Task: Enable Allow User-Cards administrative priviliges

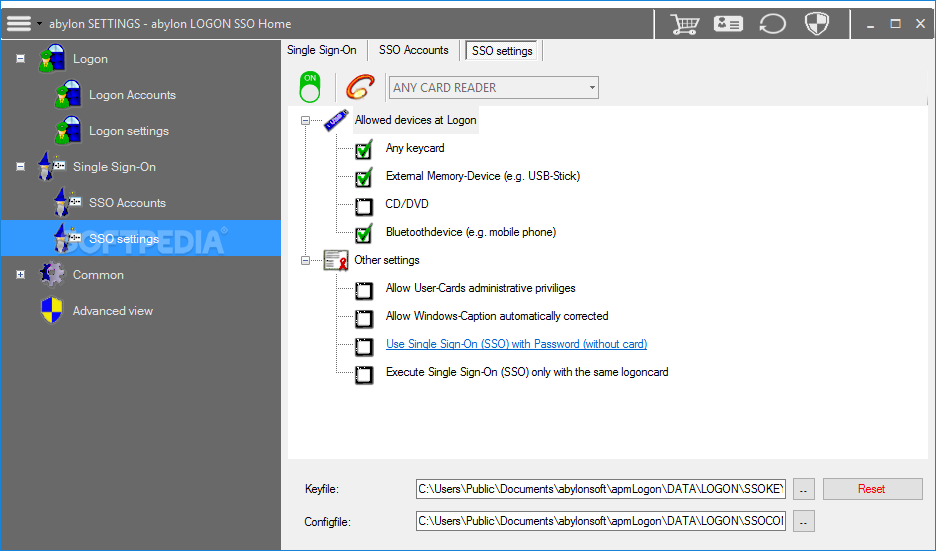Action: point(364,290)
